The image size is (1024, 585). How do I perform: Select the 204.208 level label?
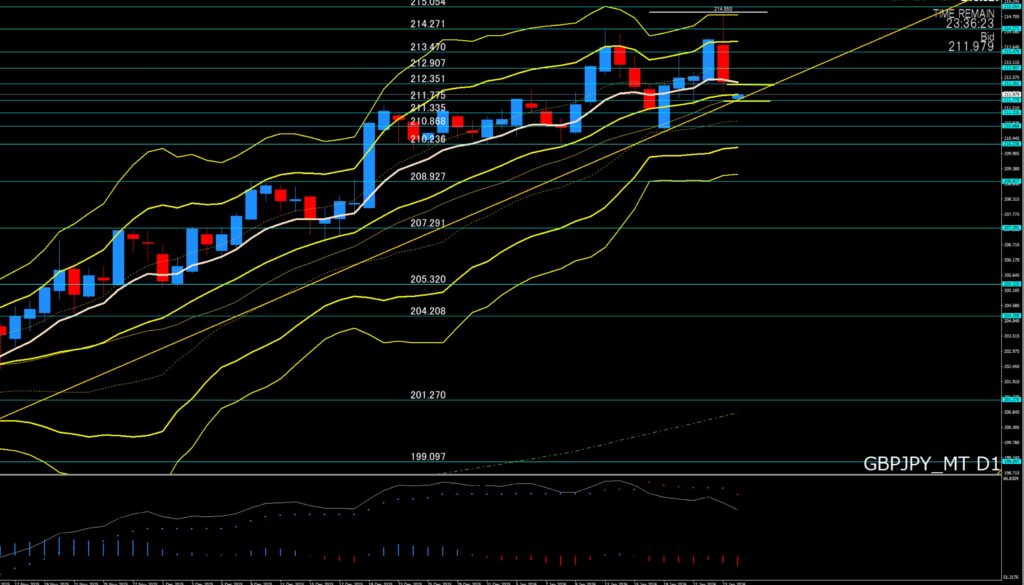428,311
